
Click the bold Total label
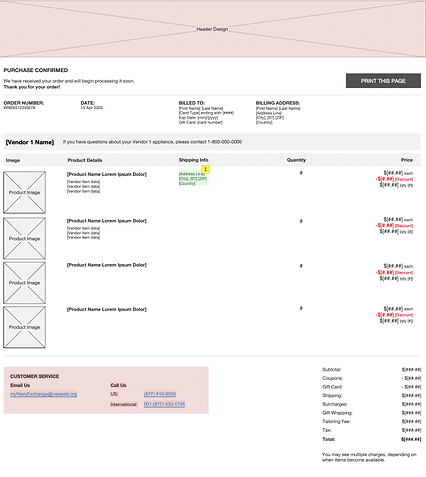tap(328, 439)
